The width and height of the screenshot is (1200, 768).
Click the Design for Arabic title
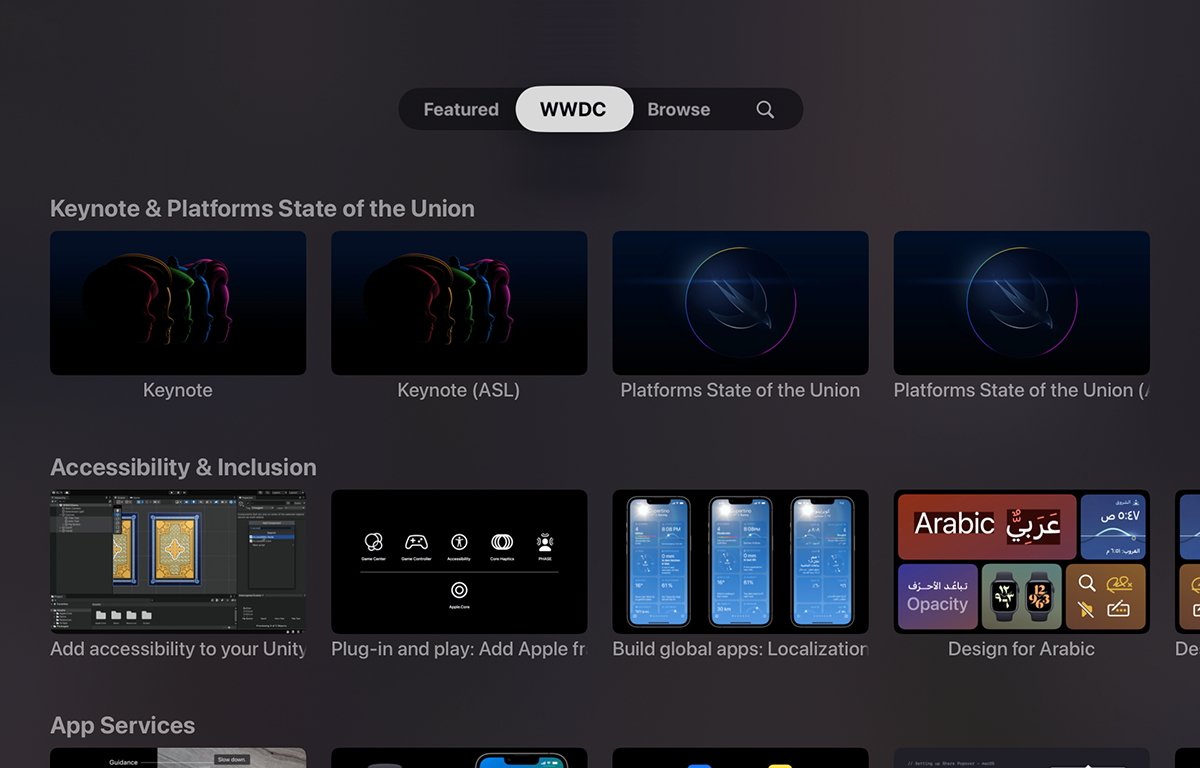tap(1021, 649)
